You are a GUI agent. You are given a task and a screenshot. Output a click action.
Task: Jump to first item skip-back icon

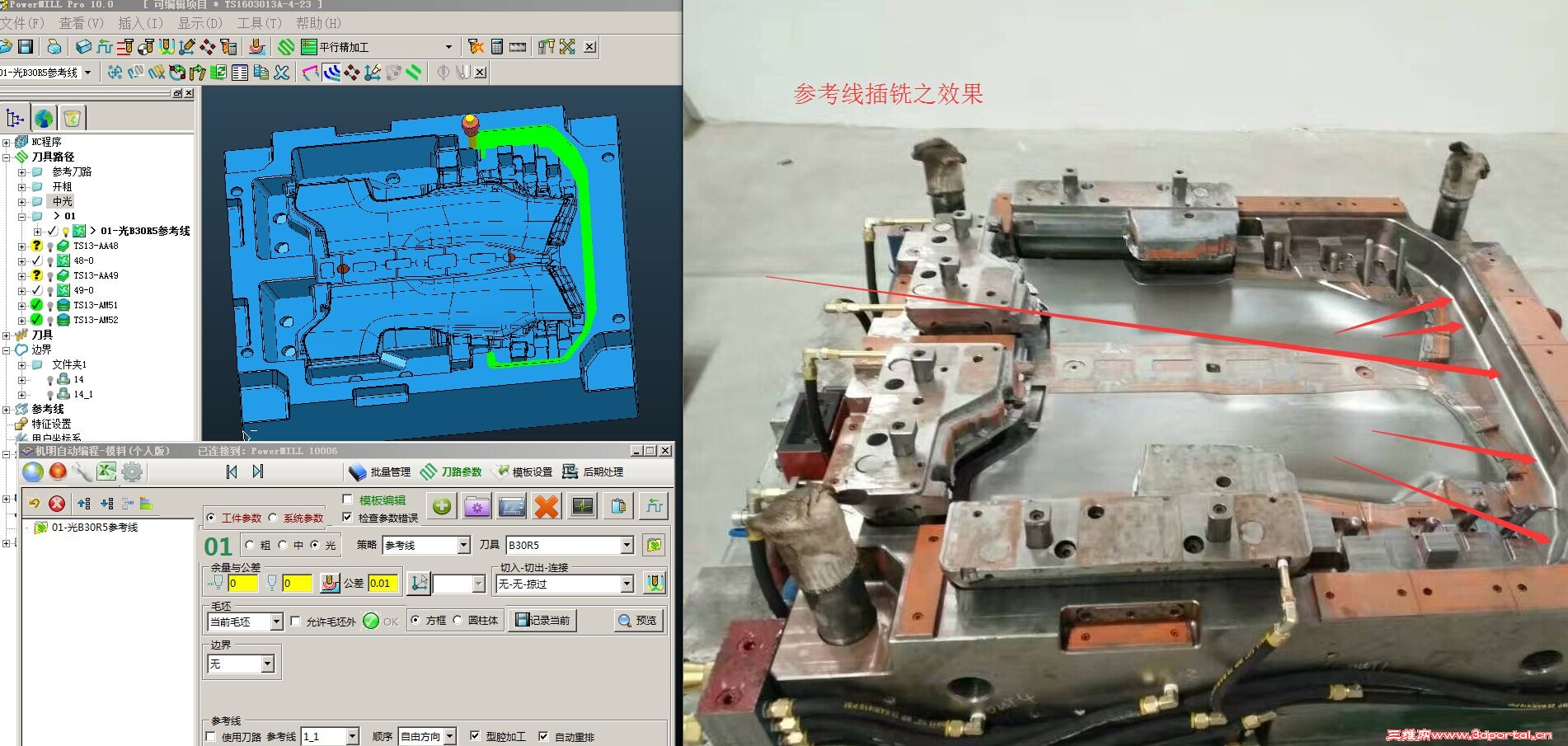(232, 472)
